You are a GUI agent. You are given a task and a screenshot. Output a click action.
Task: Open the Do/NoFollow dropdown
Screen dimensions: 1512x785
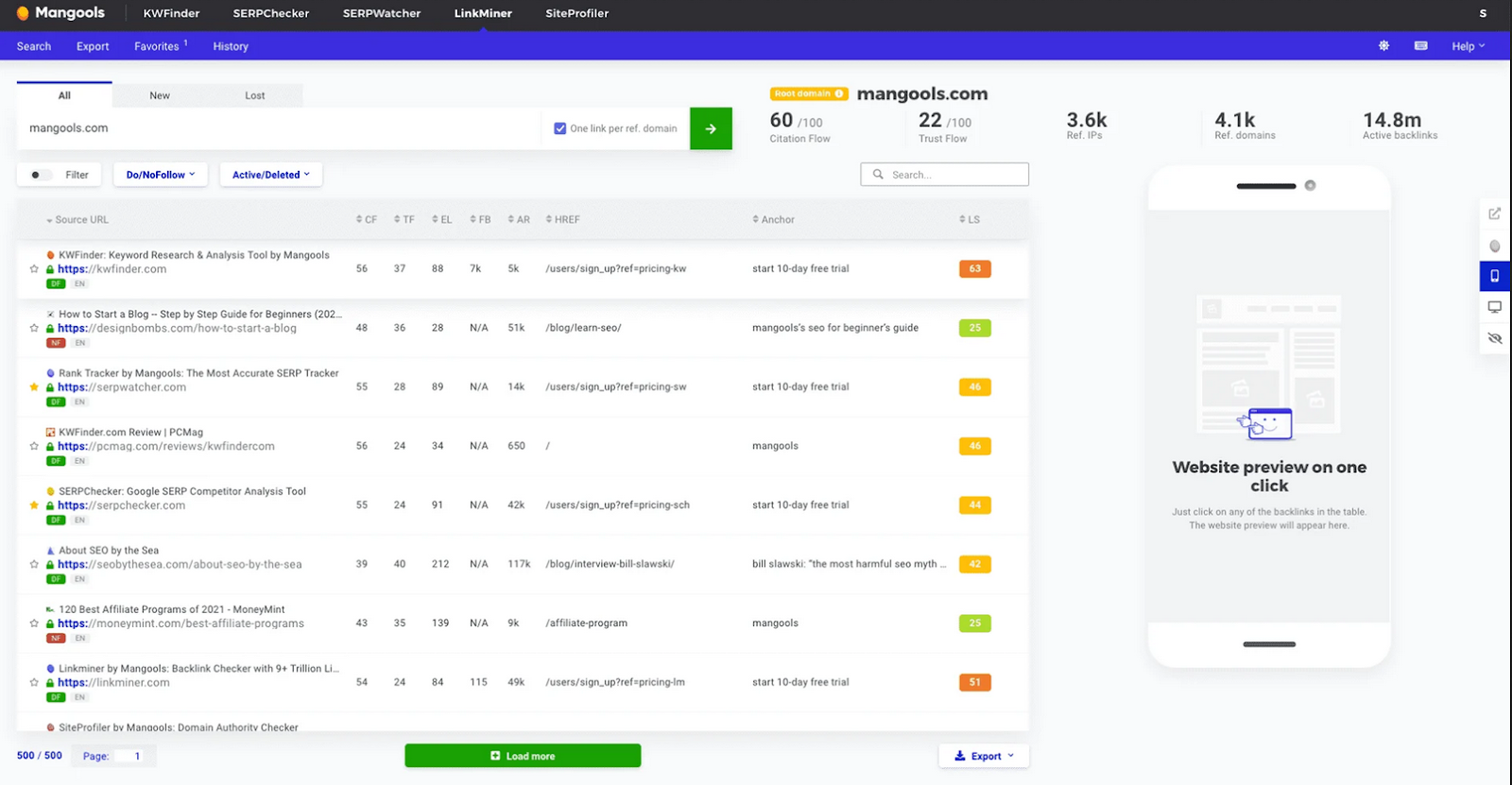(161, 175)
